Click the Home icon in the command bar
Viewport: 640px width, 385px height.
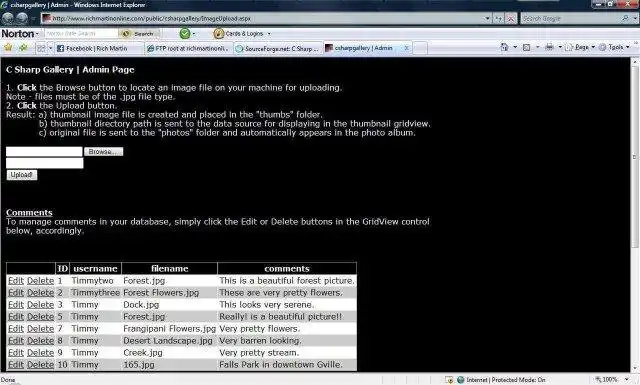[505, 47]
